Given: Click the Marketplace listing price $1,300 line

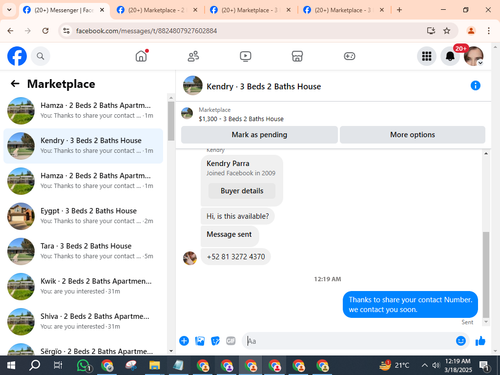Looking at the screenshot, I should (241, 119).
